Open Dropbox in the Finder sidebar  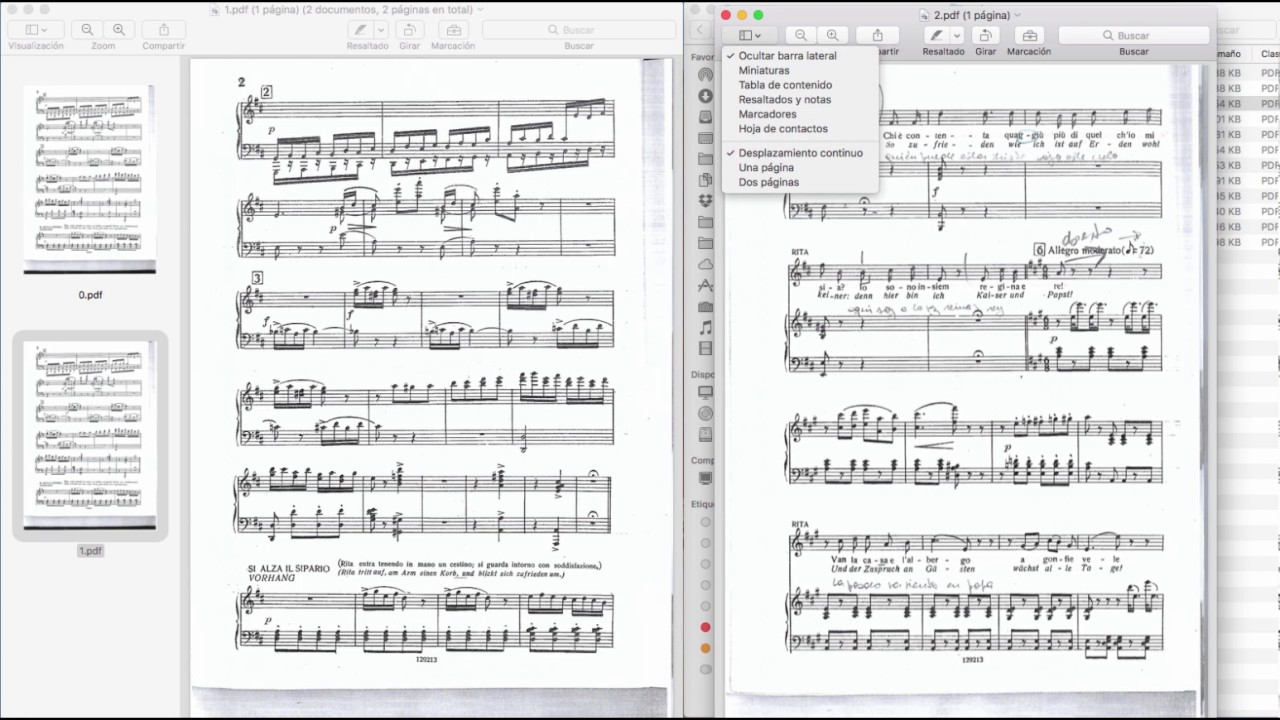click(706, 201)
